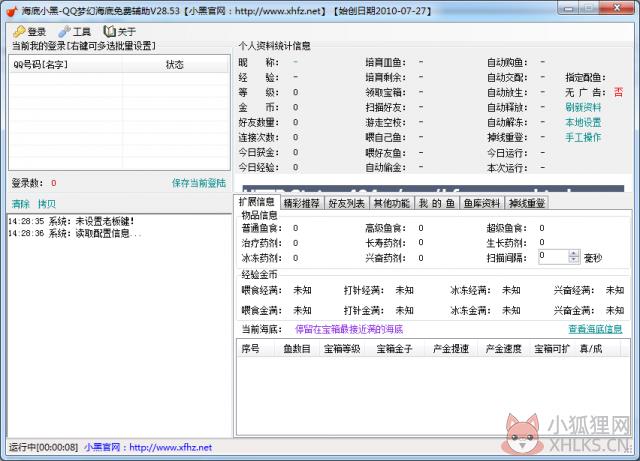Click the 清除 log link
Screen dimensions: 640x461
20,204
